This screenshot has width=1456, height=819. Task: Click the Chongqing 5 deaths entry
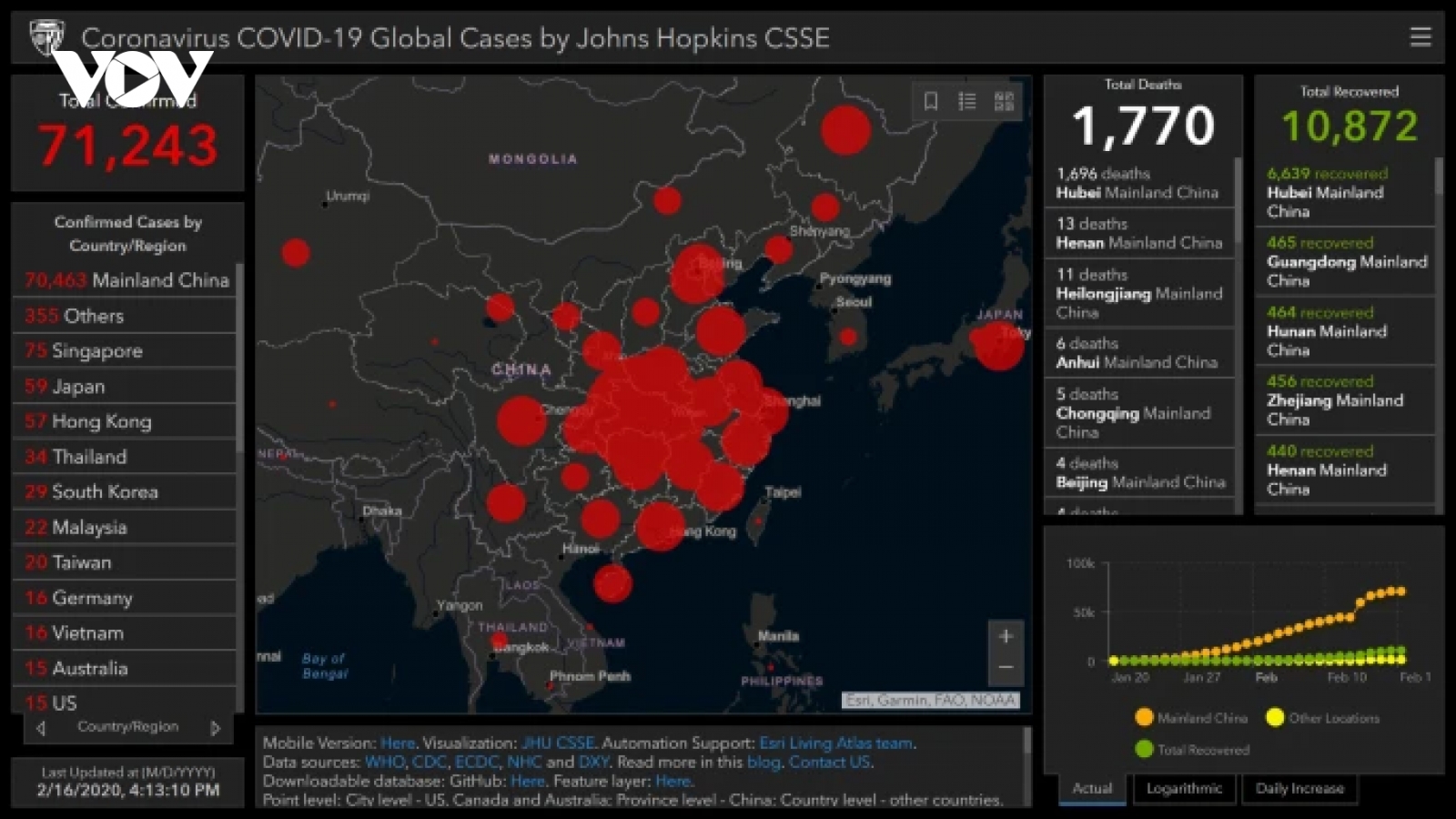tap(1139, 412)
